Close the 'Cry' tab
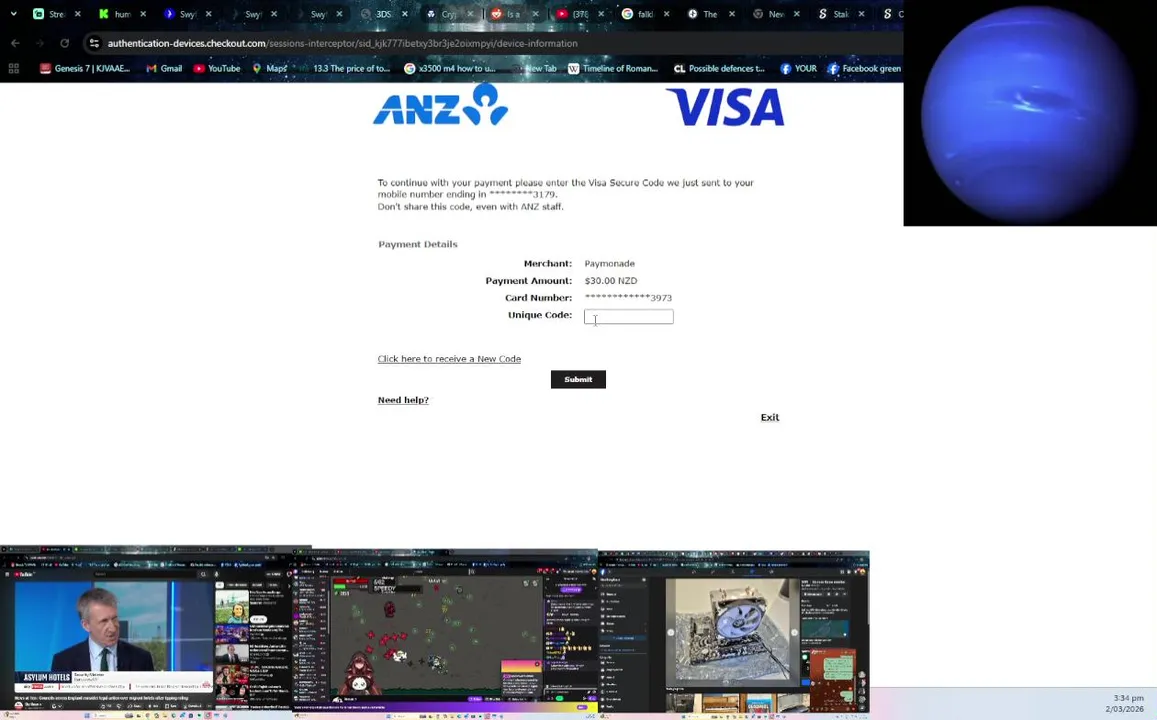 point(470,14)
